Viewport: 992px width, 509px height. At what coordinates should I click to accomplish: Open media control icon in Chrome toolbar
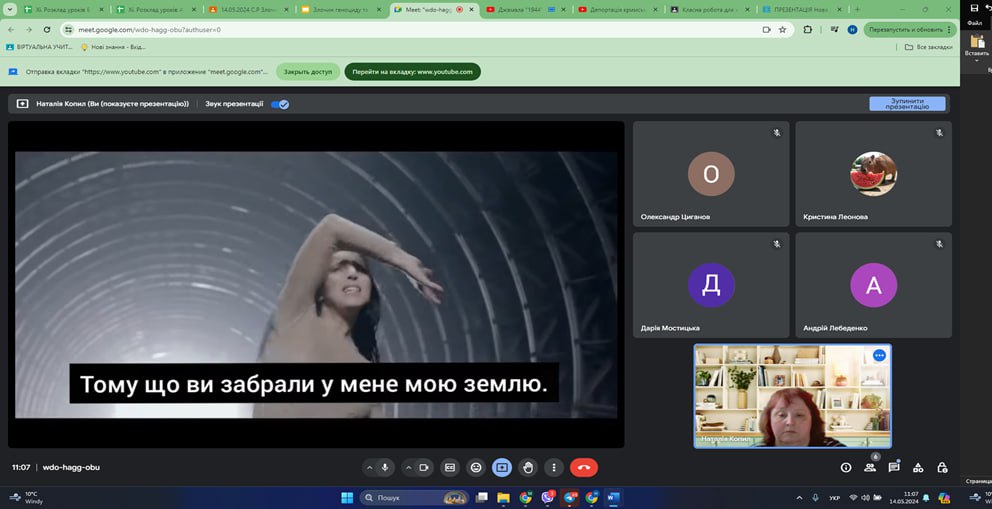[x=834, y=30]
